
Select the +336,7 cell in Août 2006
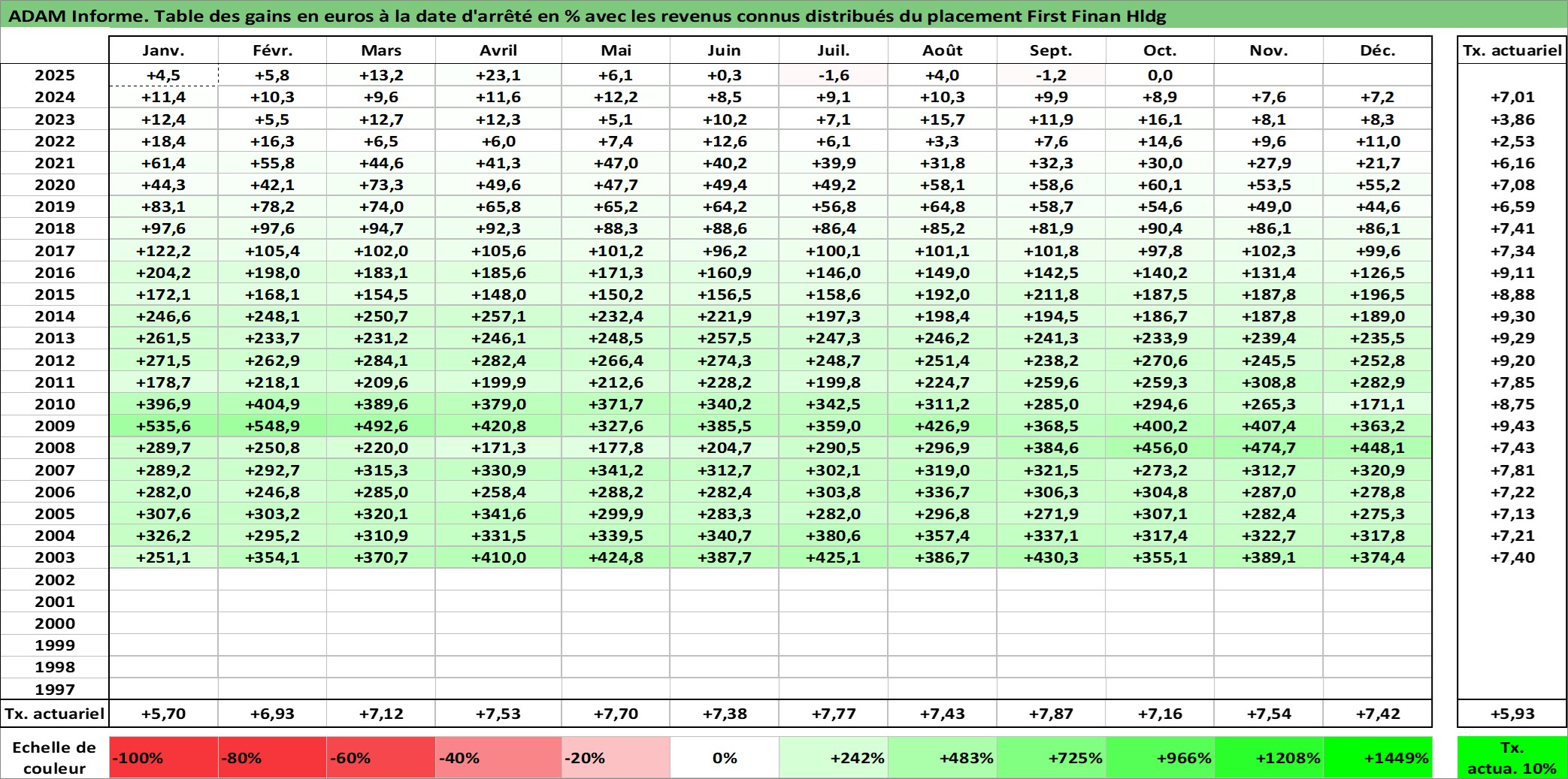click(x=943, y=492)
